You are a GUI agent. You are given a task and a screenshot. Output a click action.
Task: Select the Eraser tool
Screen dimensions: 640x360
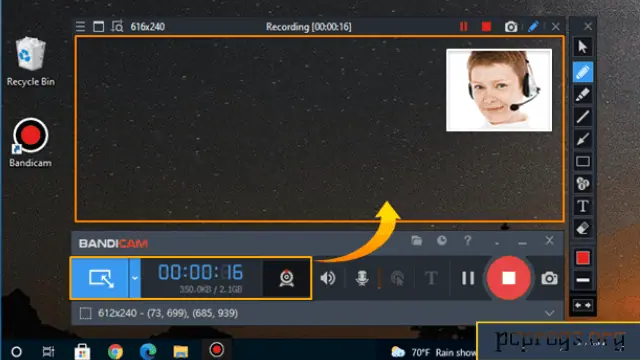[582, 228]
